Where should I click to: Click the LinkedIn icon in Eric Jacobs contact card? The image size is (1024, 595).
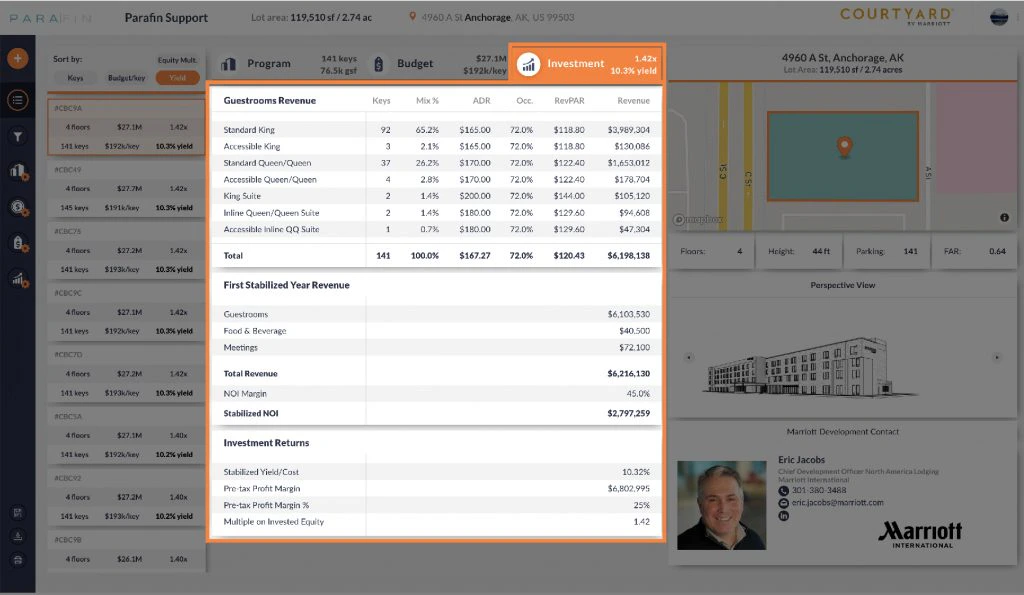click(783, 516)
